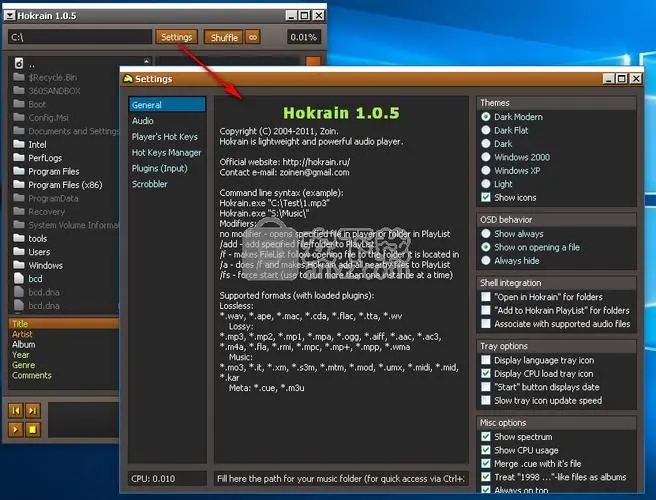
Task: Open the Hokrain window system menu icon
Action: (10, 16)
